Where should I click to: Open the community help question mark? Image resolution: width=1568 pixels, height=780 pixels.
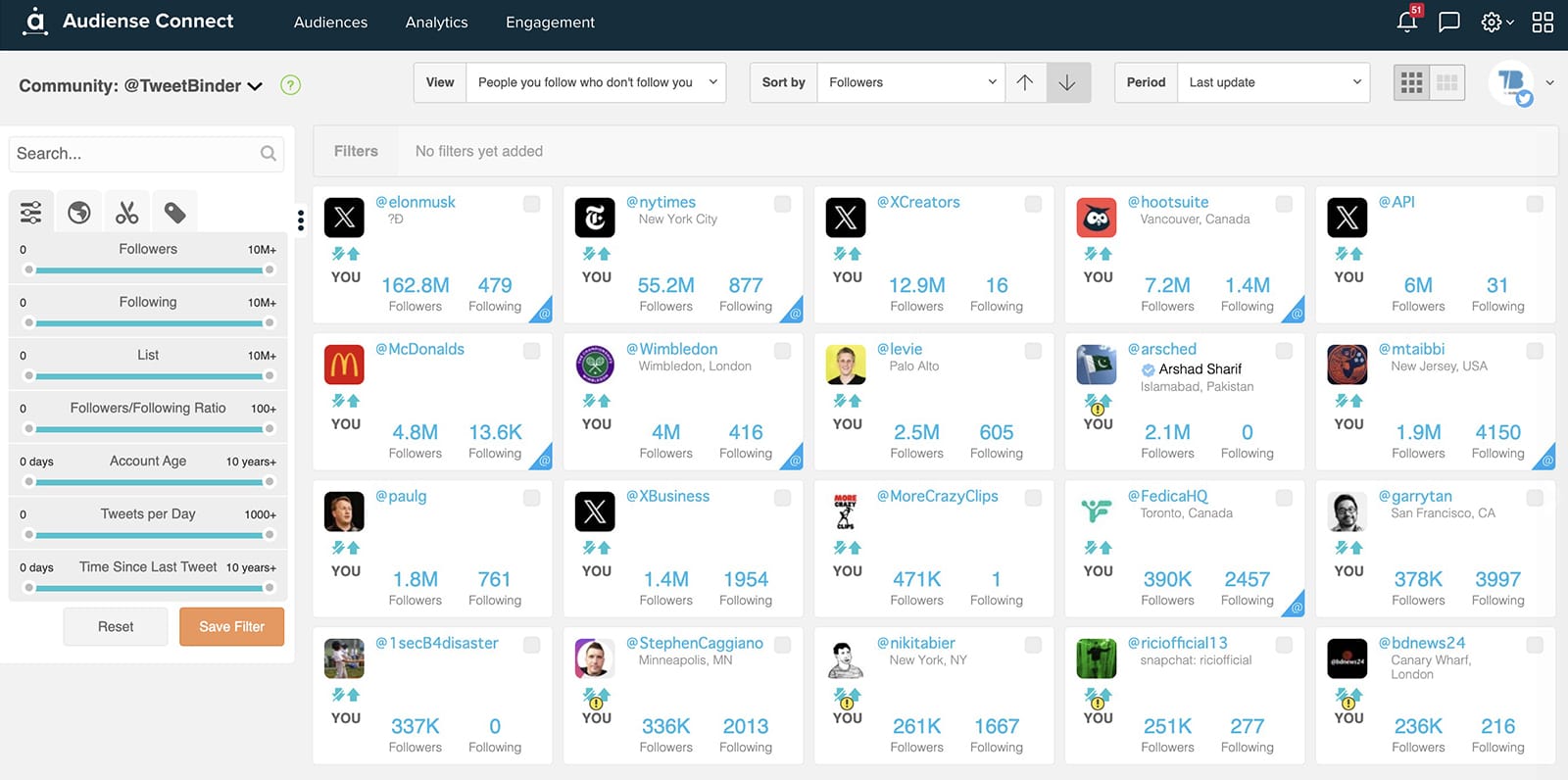pyautogui.click(x=290, y=85)
